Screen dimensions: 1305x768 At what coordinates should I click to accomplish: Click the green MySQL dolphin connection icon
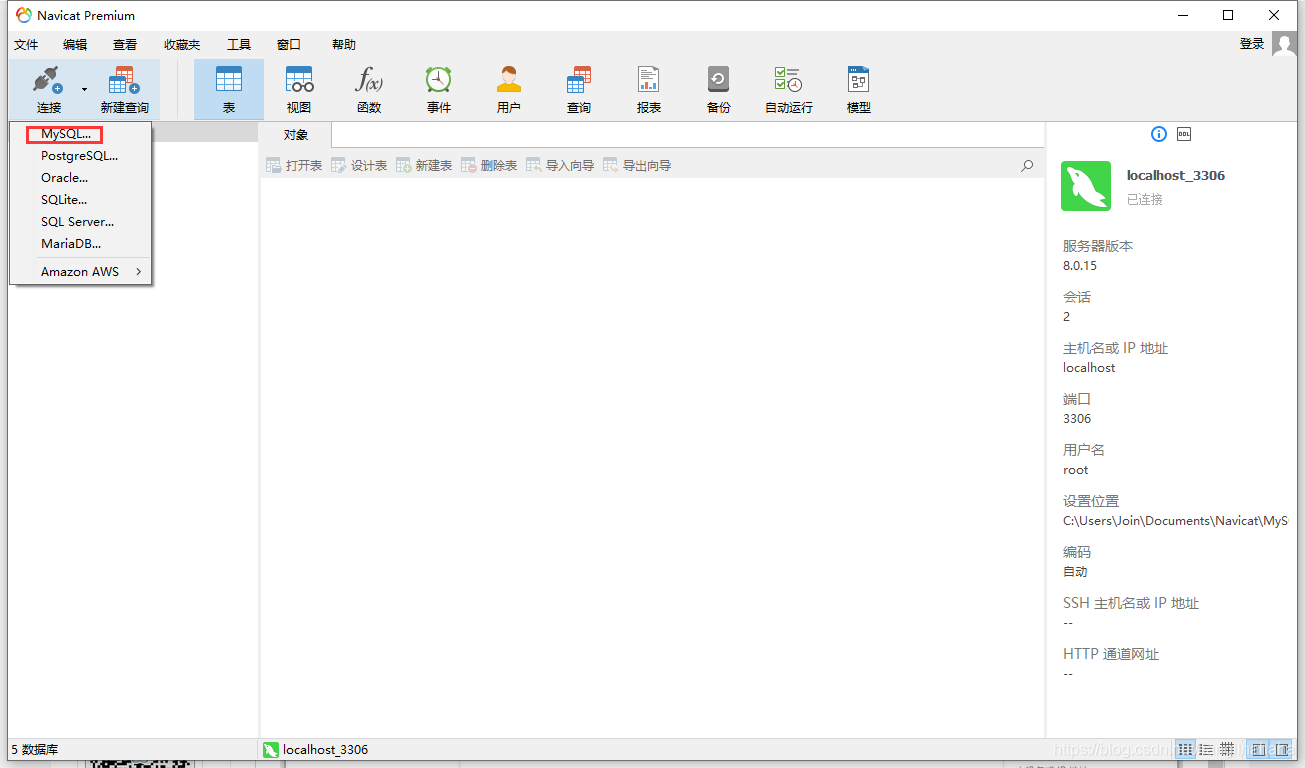1086,186
